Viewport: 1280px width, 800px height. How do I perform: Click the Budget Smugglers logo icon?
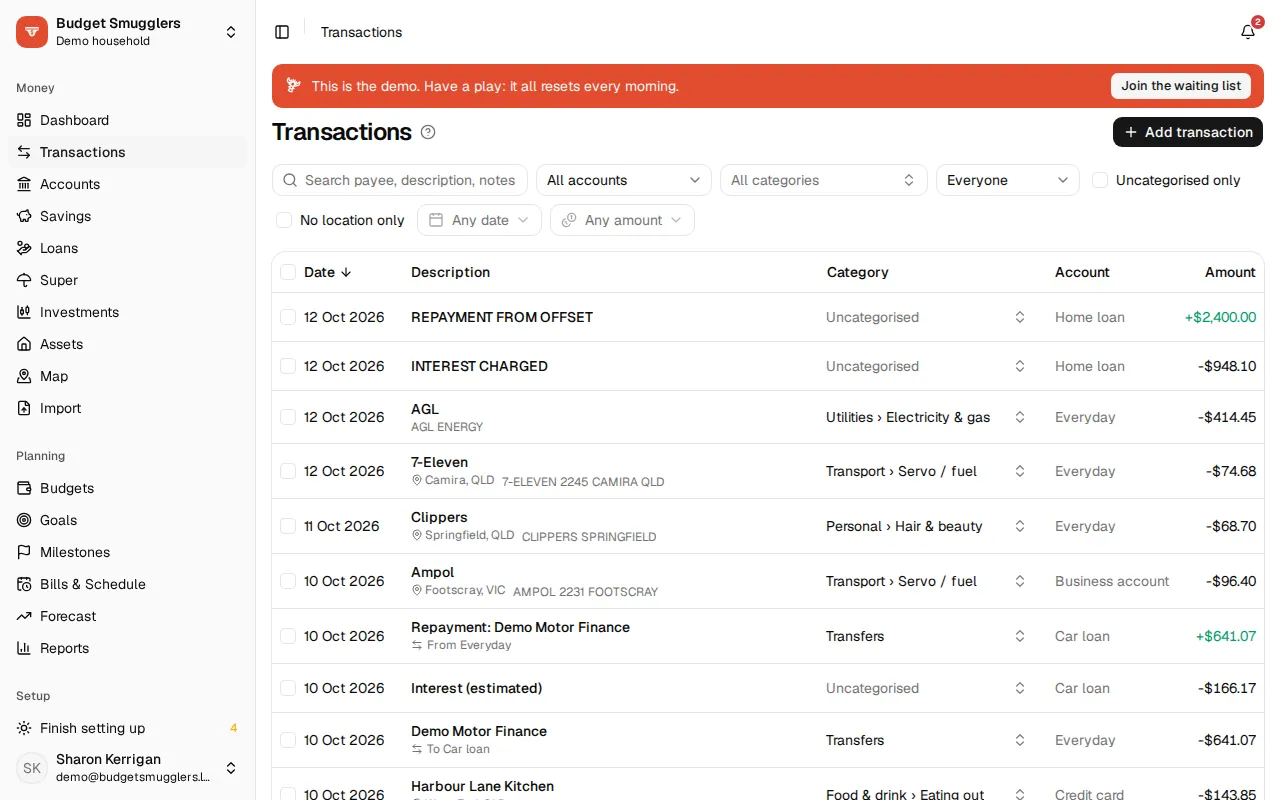[x=32, y=32]
